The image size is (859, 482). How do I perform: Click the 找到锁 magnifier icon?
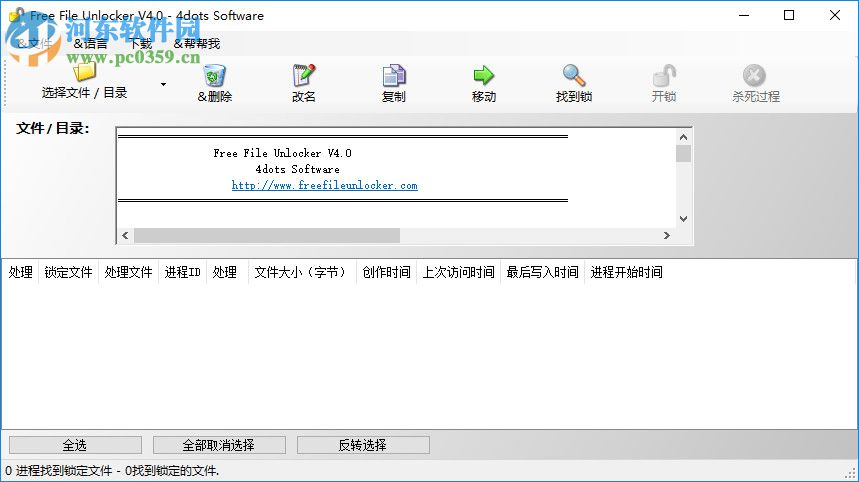(x=574, y=75)
